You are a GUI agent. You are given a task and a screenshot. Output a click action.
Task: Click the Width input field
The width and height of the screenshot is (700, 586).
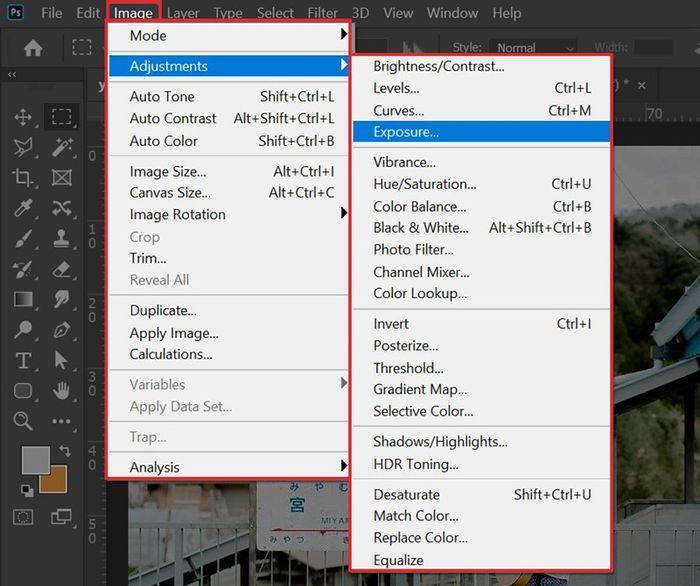tap(654, 47)
